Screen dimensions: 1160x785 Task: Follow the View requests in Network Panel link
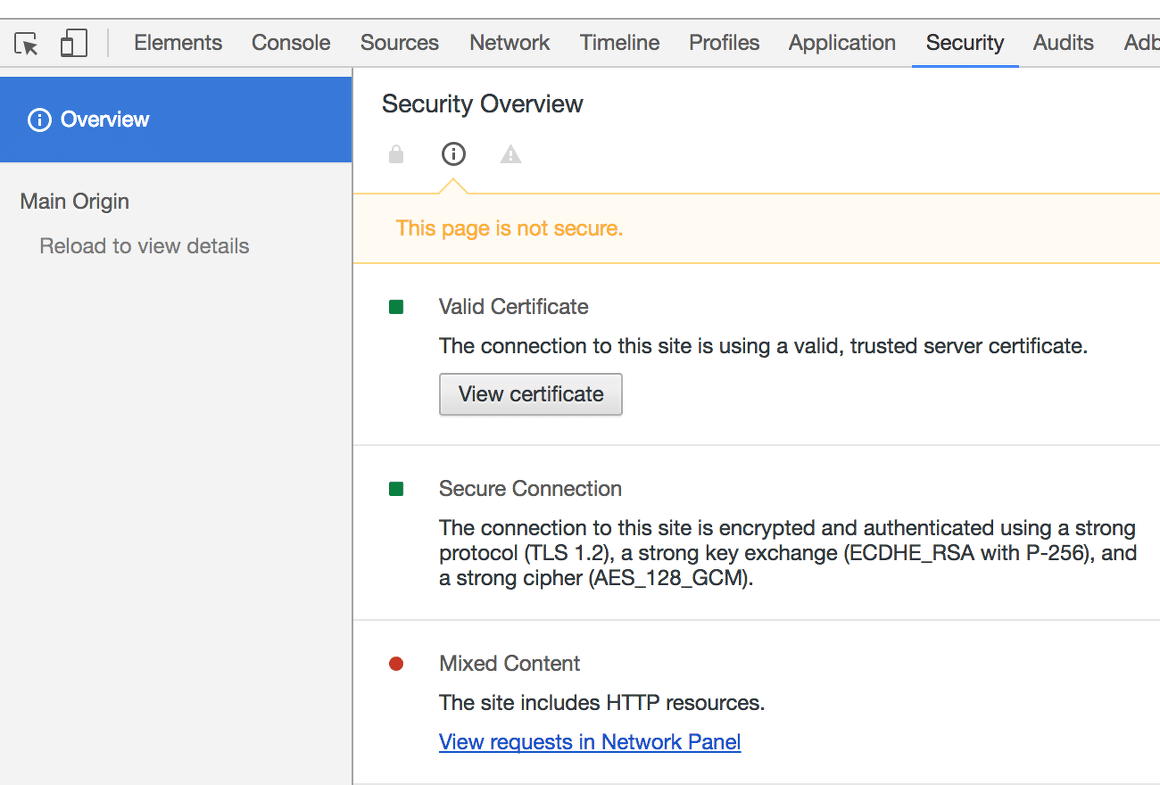pos(589,742)
